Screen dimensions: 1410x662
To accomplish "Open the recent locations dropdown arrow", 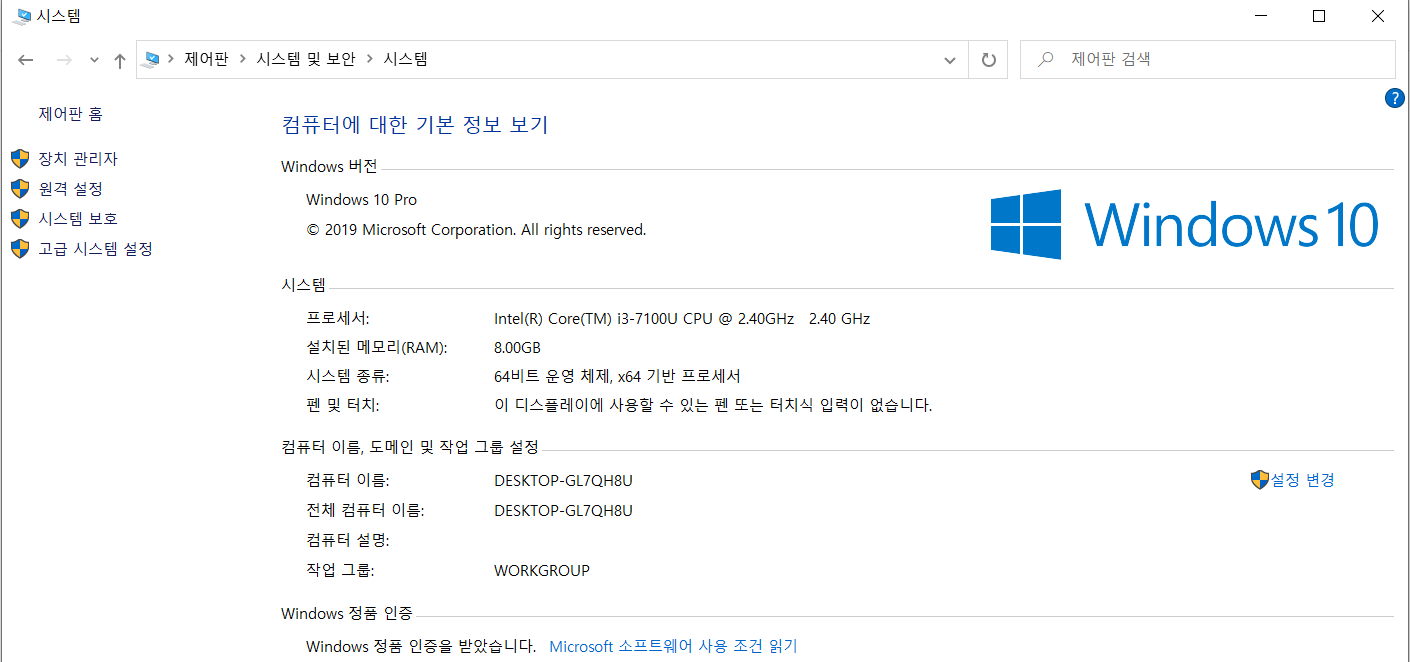I will (95, 60).
